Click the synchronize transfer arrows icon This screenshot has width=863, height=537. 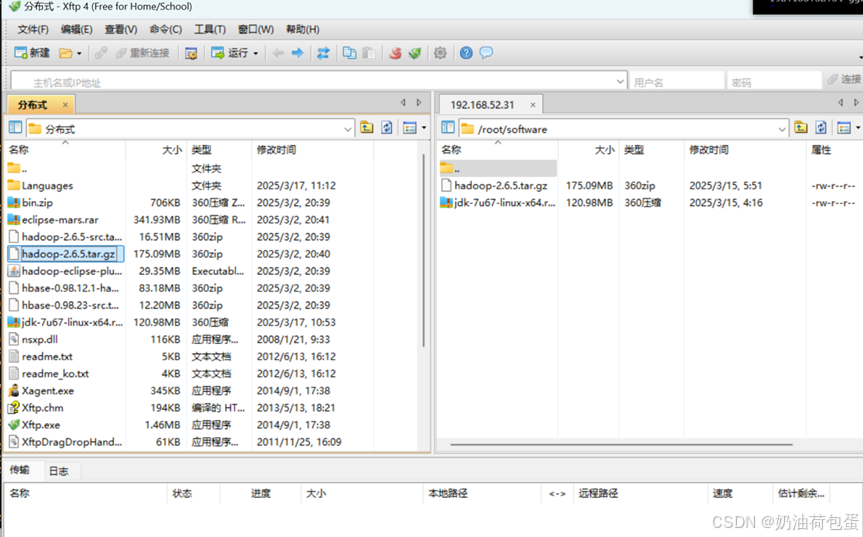tap(323, 53)
